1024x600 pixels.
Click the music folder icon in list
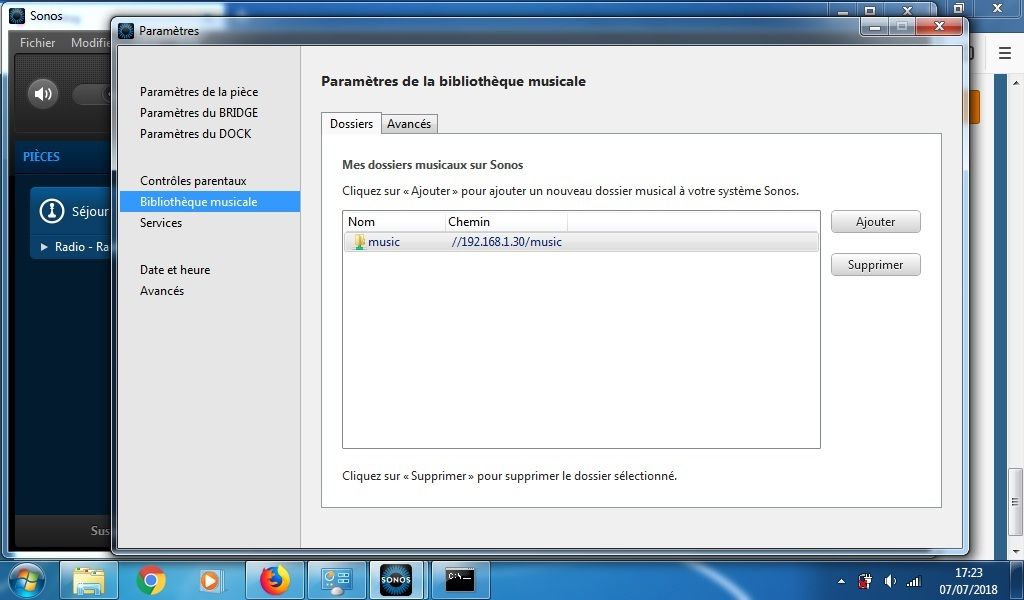pyautogui.click(x=359, y=242)
